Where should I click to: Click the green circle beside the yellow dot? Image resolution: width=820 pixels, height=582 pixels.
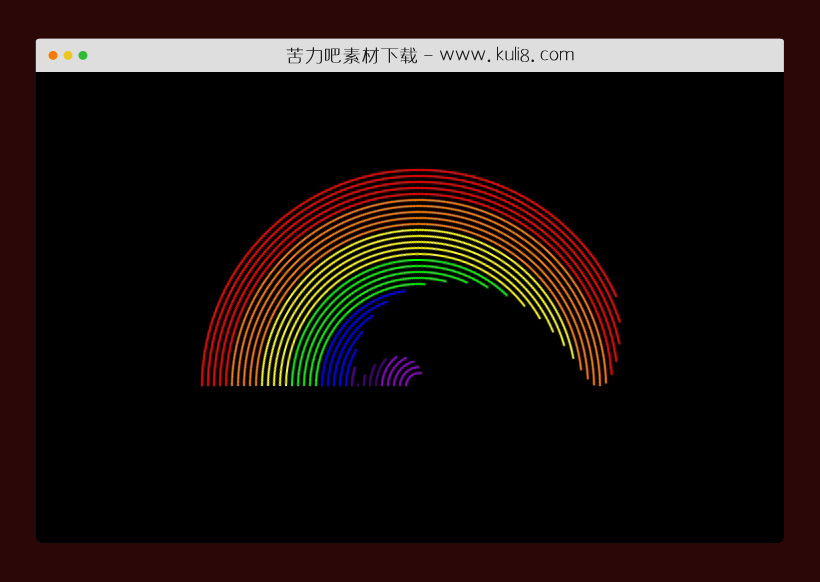(83, 56)
